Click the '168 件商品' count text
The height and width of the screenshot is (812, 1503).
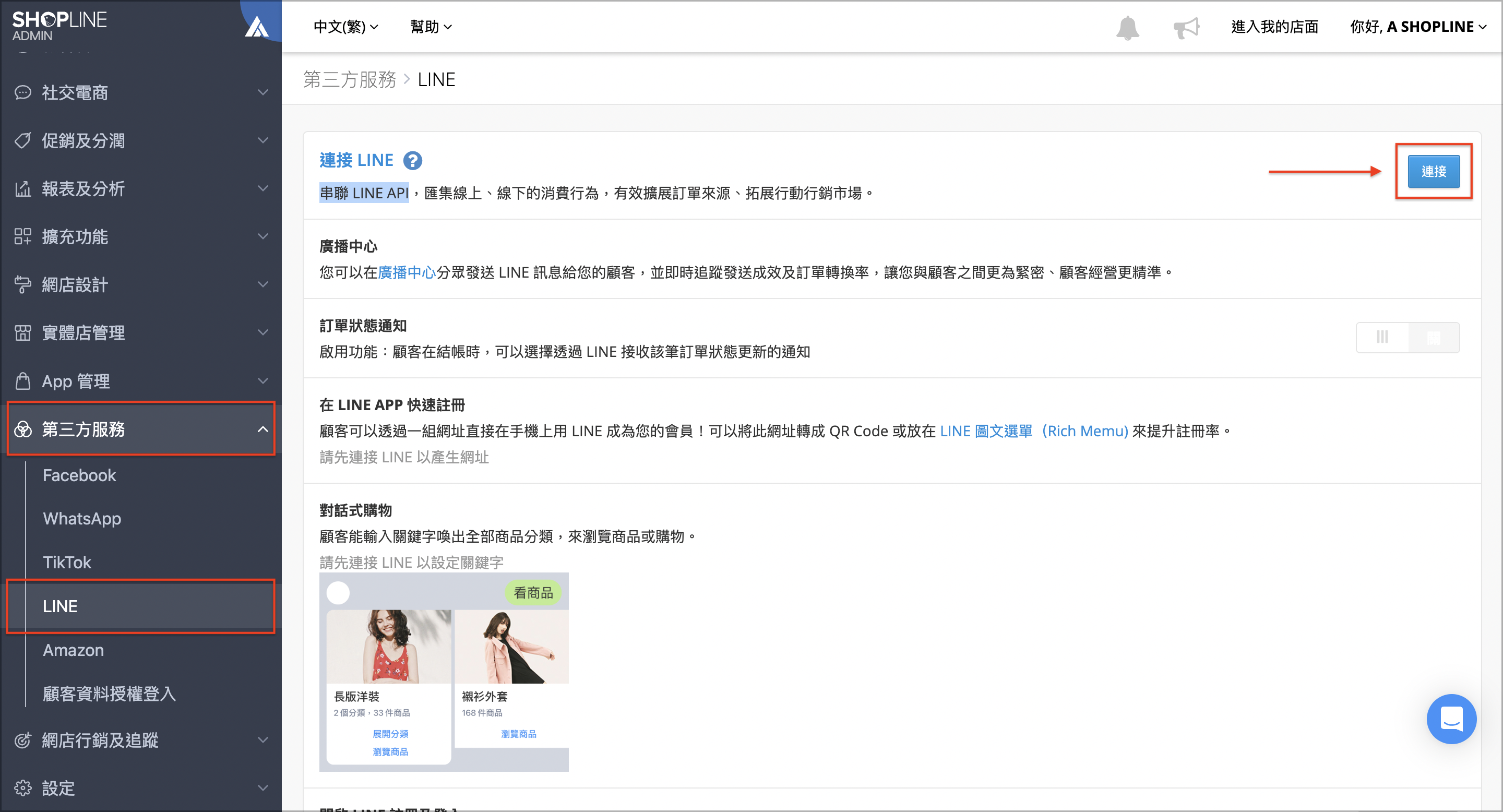482,713
